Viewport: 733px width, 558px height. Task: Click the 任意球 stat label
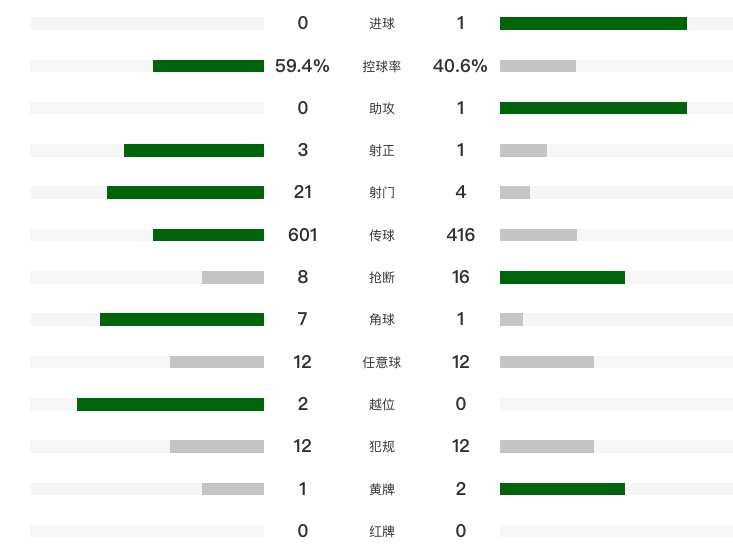click(381, 363)
